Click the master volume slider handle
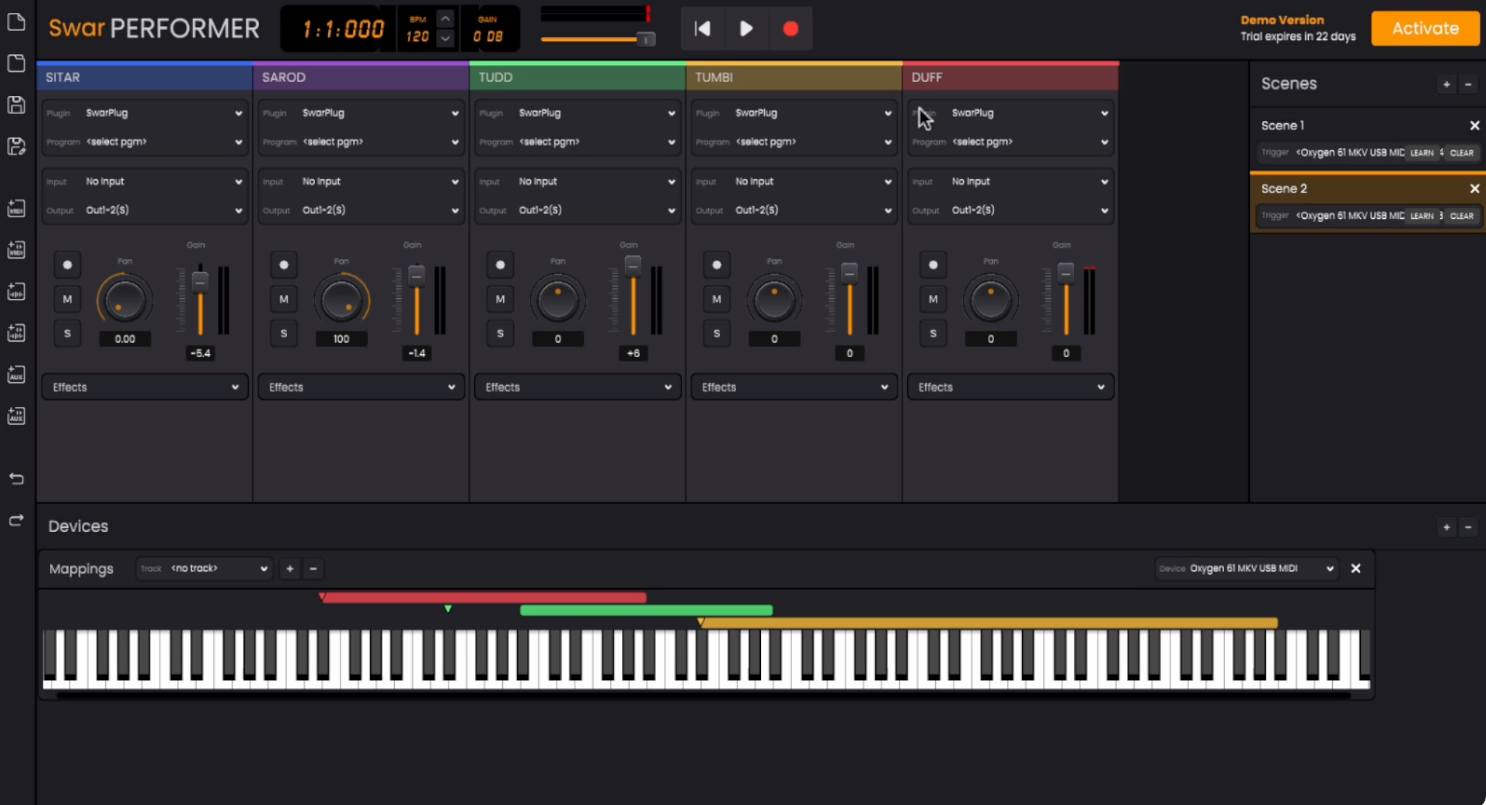 click(x=646, y=39)
